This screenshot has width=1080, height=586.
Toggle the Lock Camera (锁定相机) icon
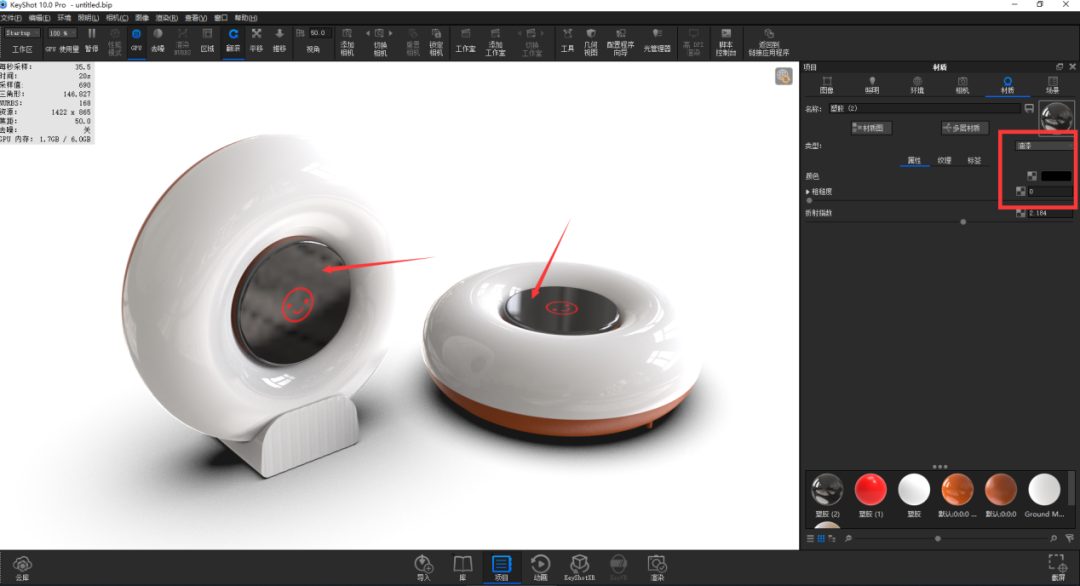click(436, 41)
